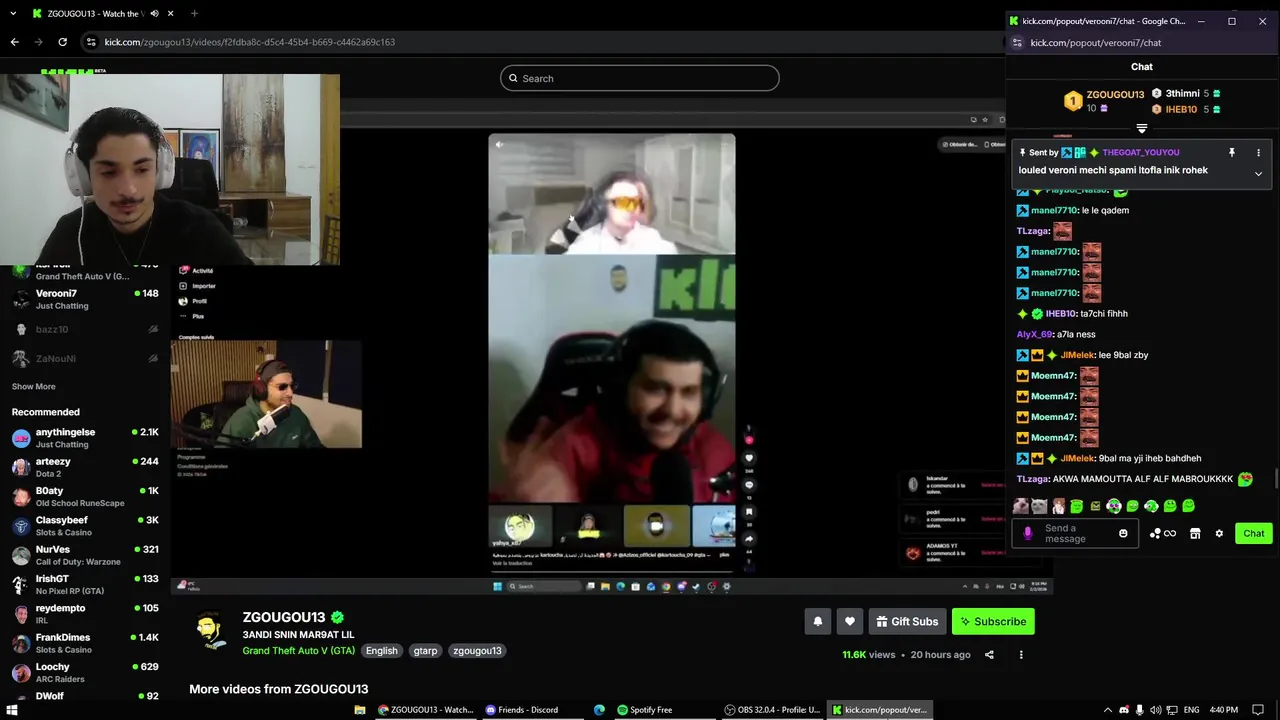Open FrankDimes recommended channel

click(85, 643)
